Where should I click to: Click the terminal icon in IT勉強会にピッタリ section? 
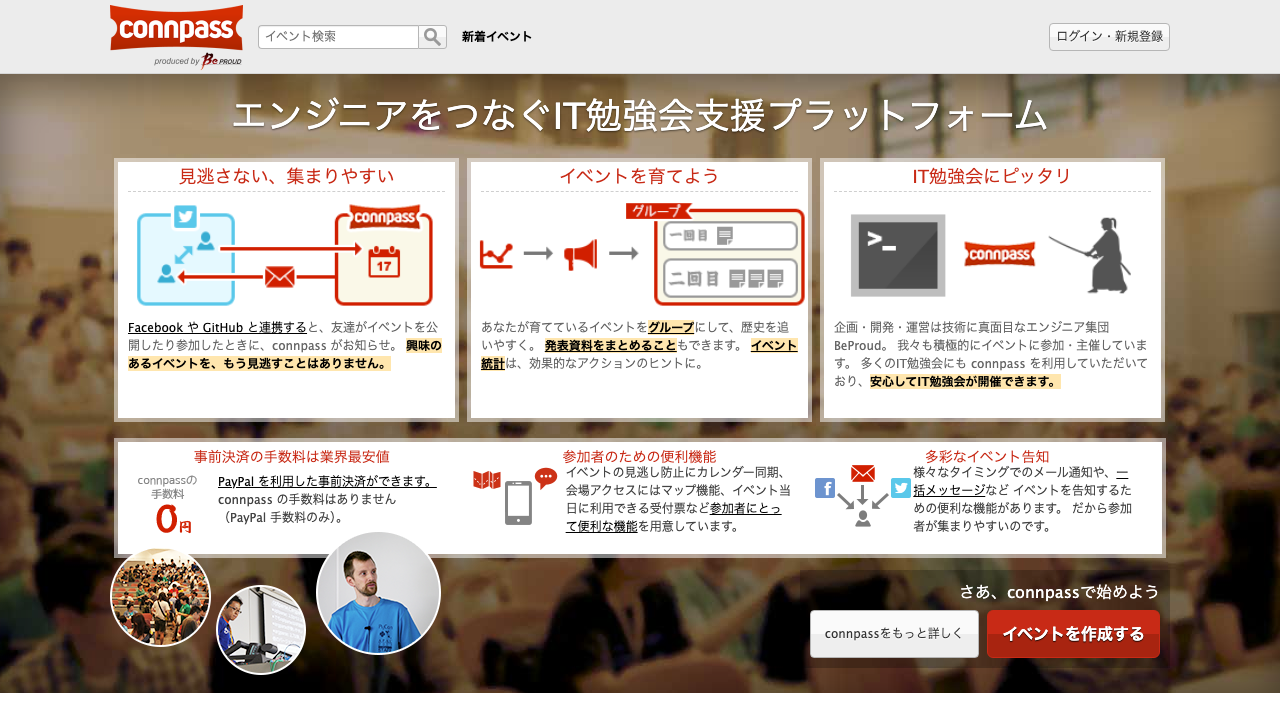[897, 255]
